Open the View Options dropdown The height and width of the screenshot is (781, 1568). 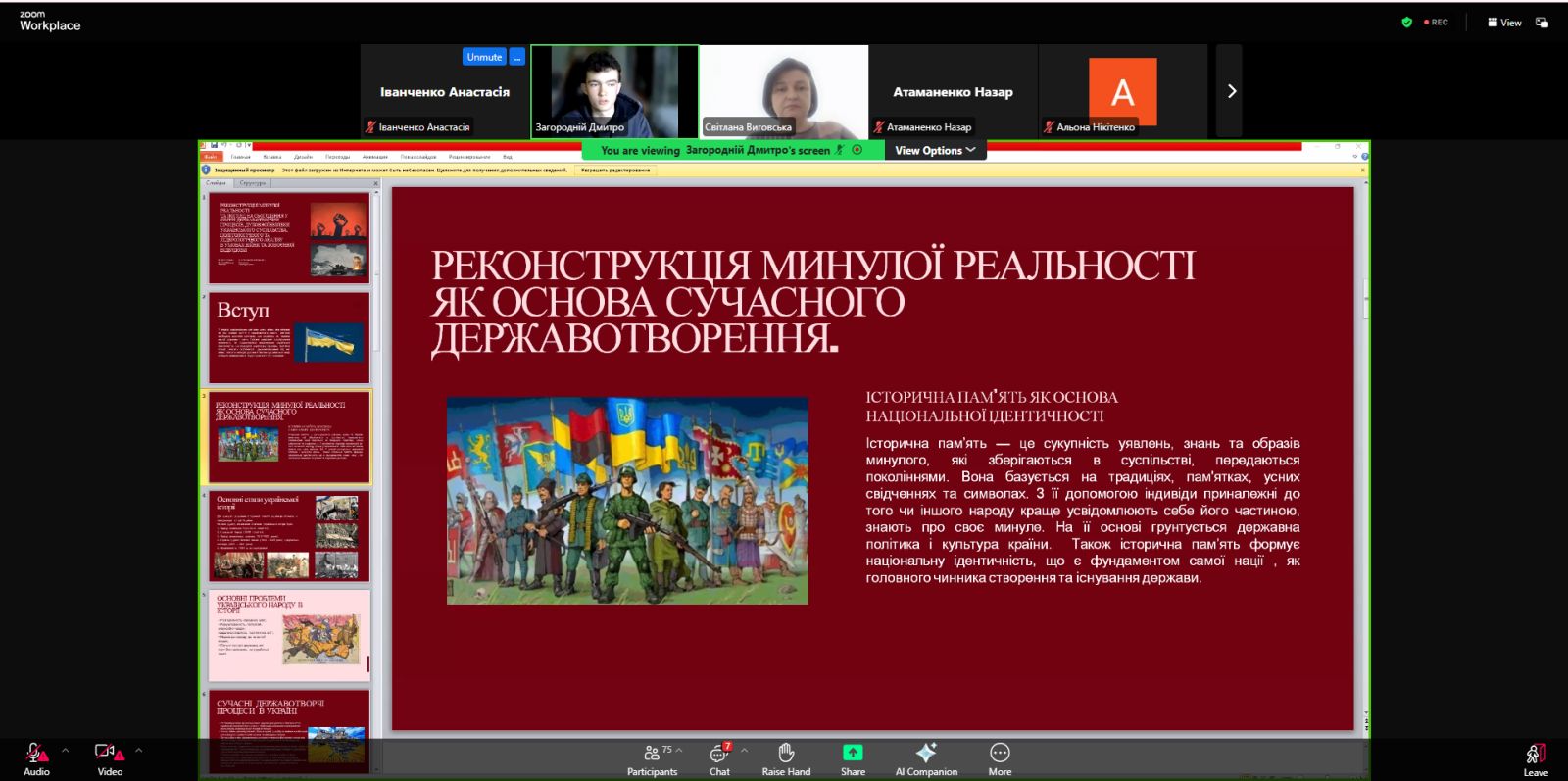pos(935,150)
